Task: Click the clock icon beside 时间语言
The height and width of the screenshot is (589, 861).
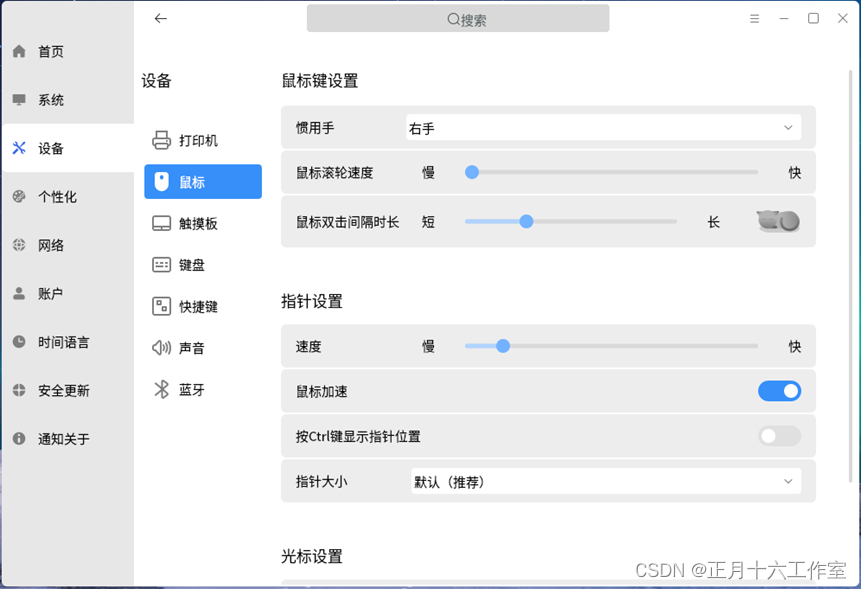Action: (x=19, y=341)
